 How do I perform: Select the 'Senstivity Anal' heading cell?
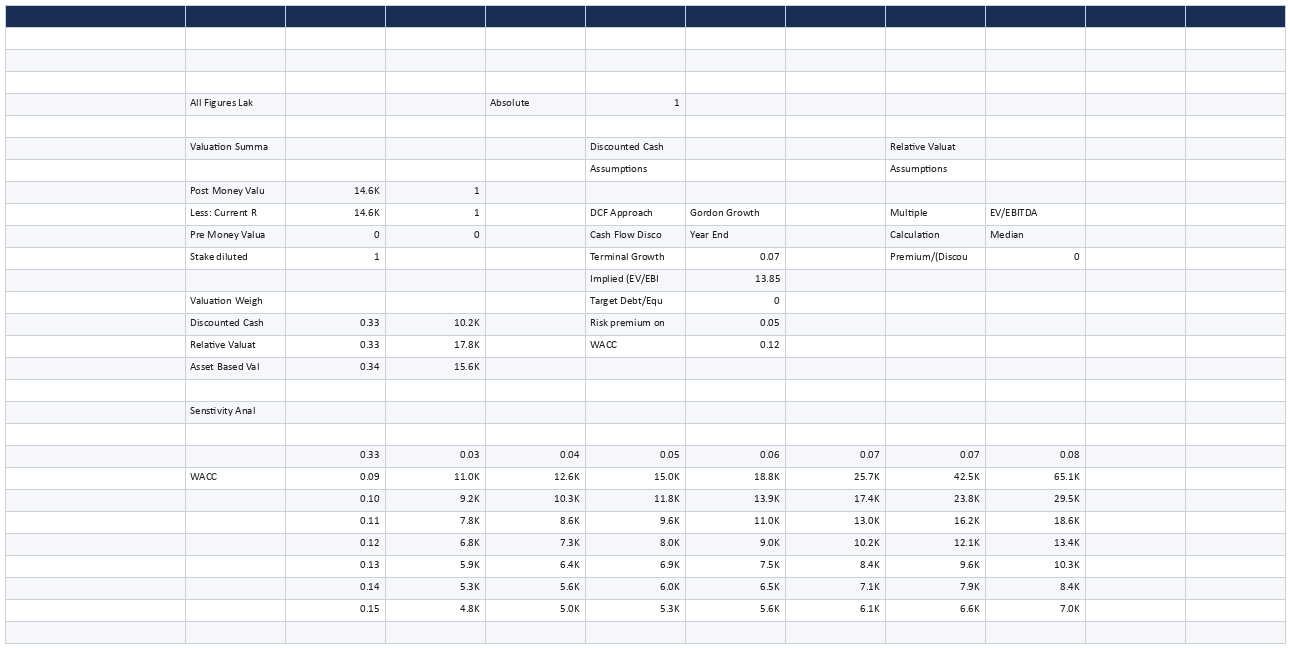click(x=235, y=411)
